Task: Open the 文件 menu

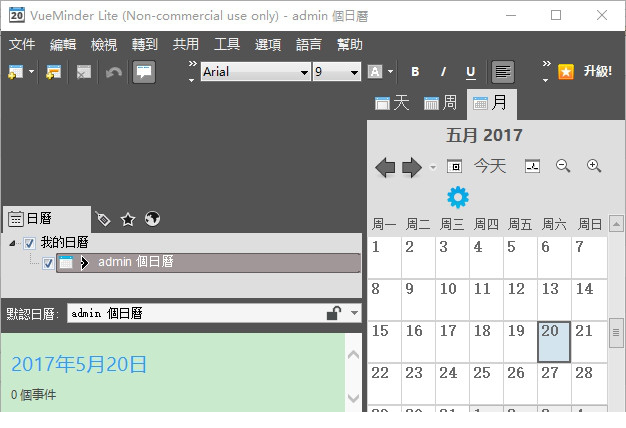Action: (22, 44)
